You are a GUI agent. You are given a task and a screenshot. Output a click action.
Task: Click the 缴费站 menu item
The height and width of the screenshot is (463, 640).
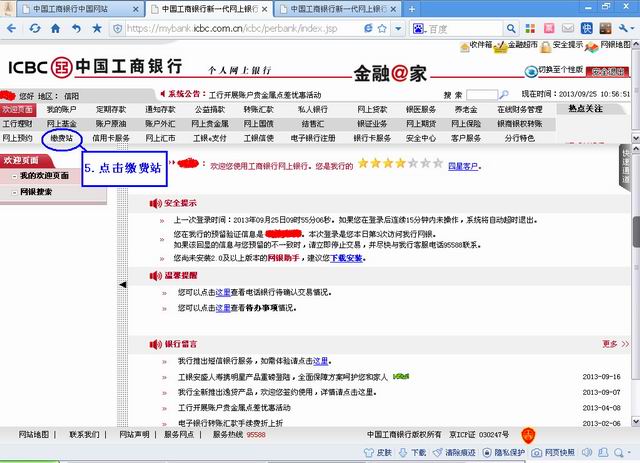pyautogui.click(x=62, y=138)
